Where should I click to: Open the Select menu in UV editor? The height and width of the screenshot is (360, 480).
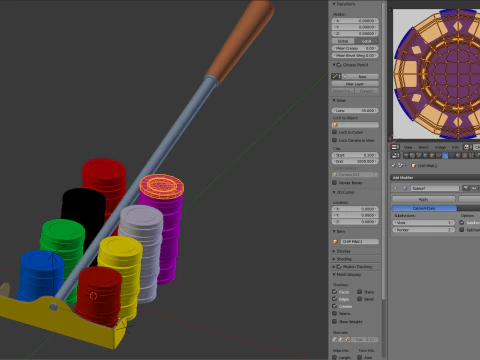[423, 147]
